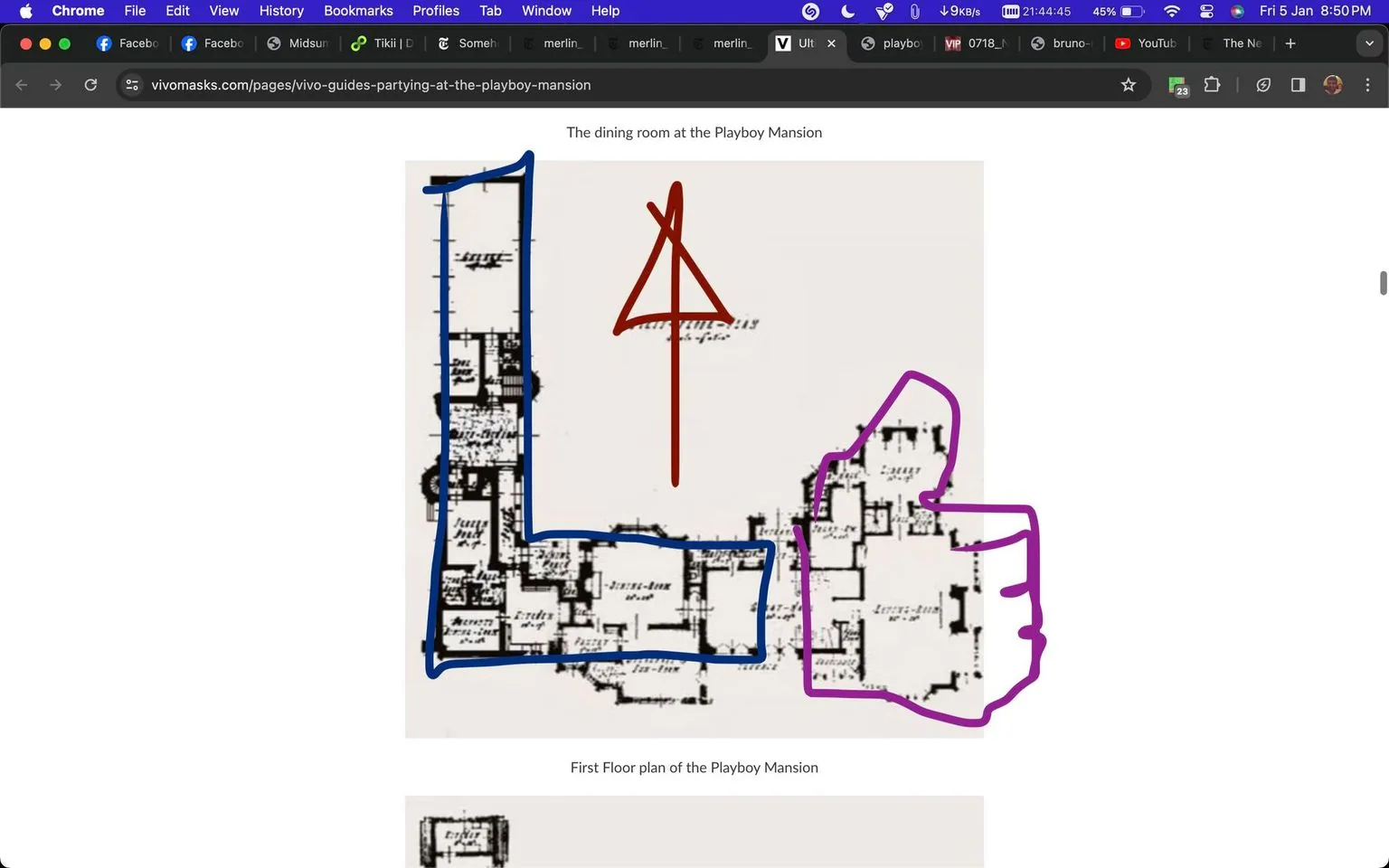Switch to the YouTube tab
The height and width of the screenshot is (868, 1389).
pyautogui.click(x=1147, y=42)
